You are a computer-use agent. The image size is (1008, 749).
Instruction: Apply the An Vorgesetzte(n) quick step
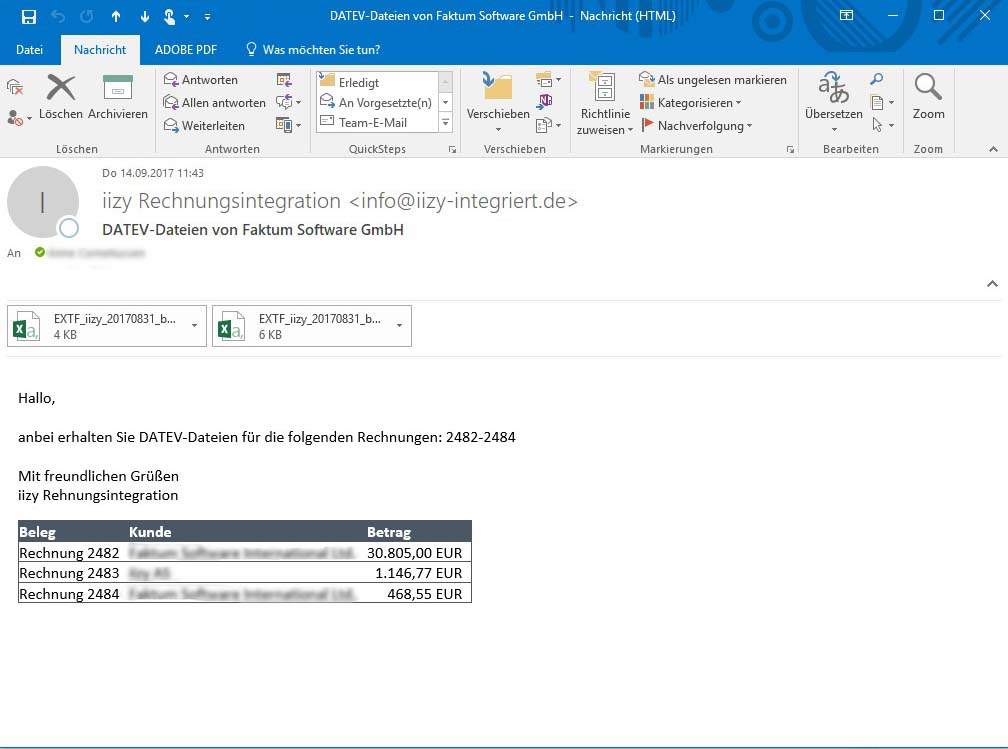[x=378, y=102]
